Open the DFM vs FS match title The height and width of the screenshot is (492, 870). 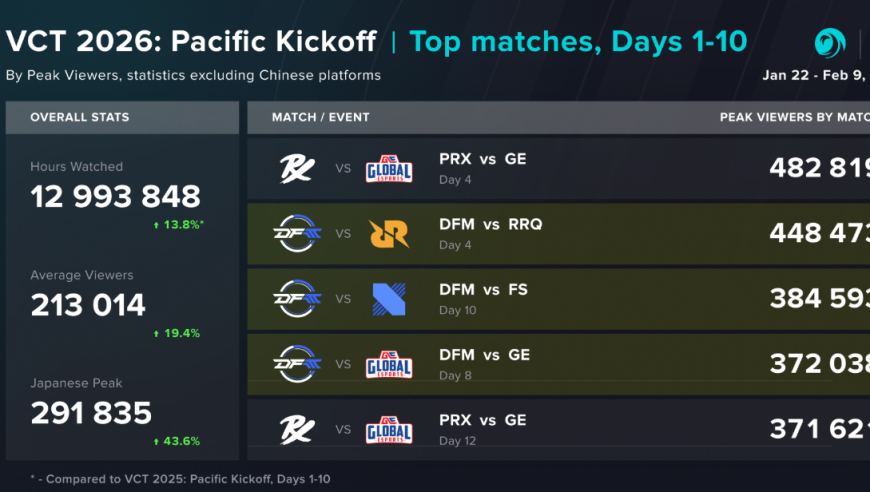click(x=483, y=290)
